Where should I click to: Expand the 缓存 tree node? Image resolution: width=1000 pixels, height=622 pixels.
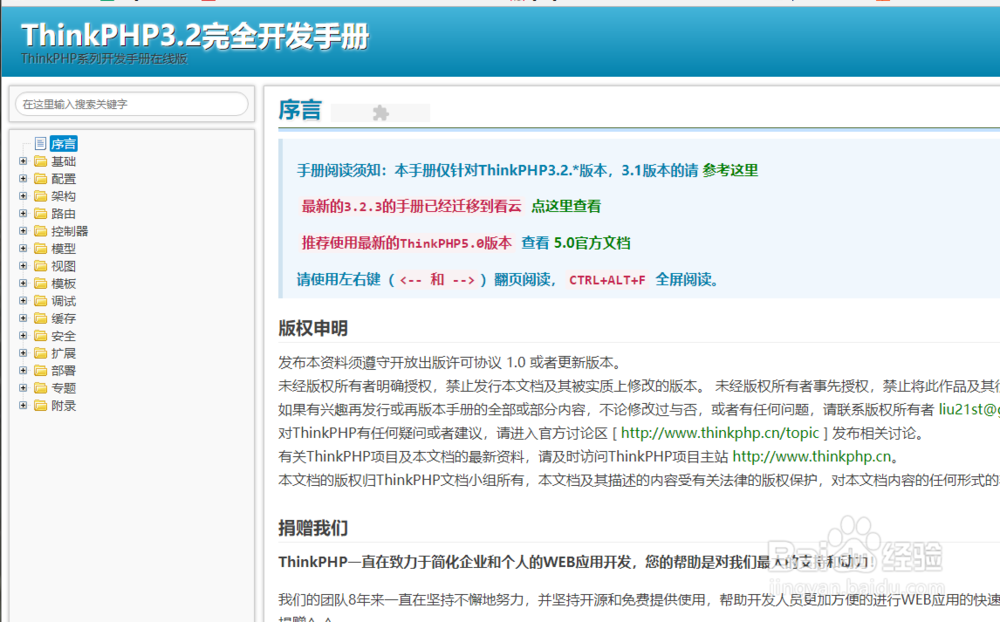(x=23, y=318)
